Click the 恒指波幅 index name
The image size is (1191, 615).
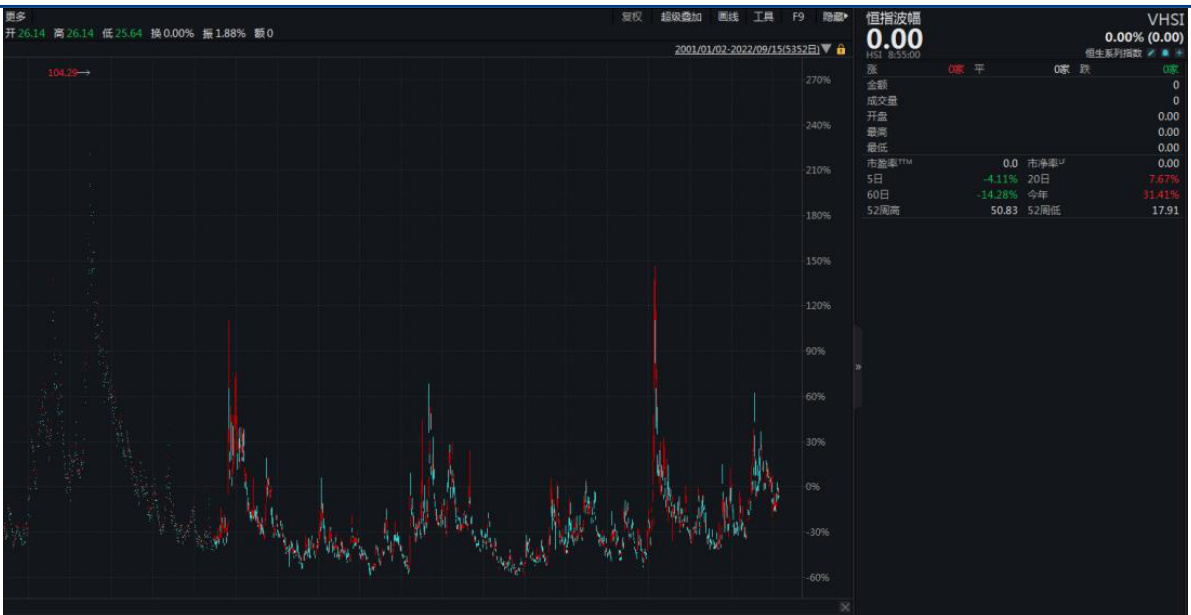pos(893,18)
